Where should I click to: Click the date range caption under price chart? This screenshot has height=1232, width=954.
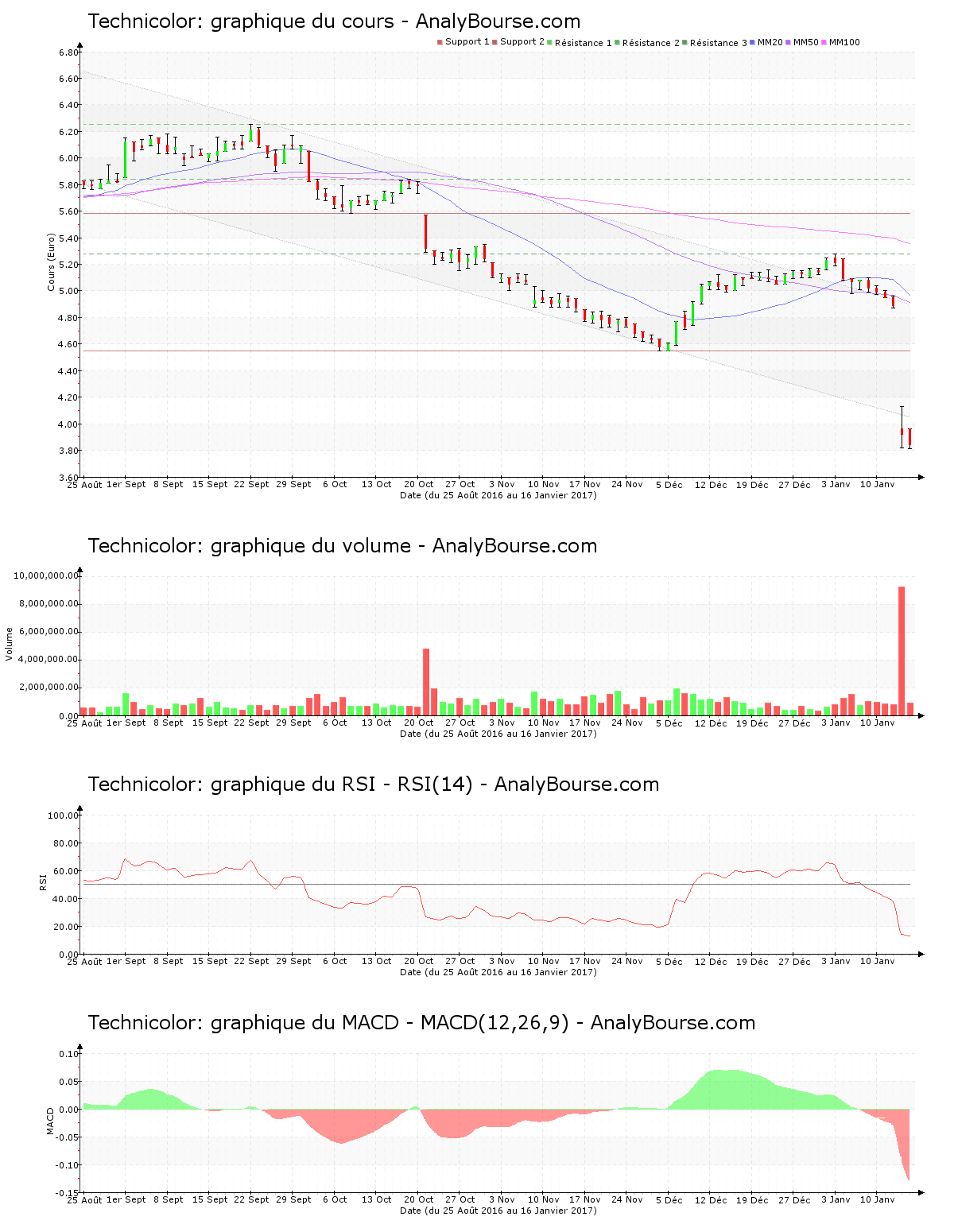[498, 495]
